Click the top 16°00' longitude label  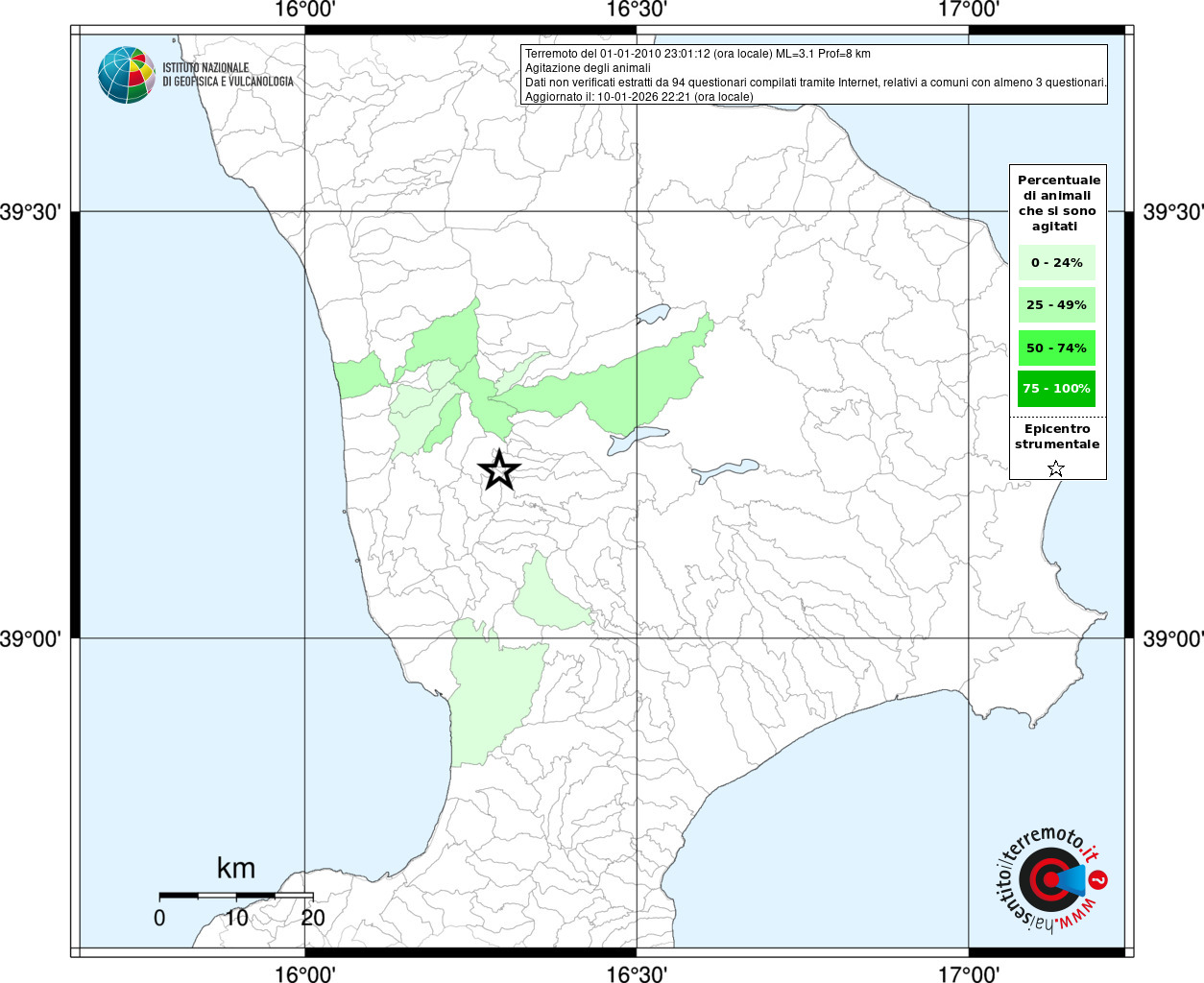(x=304, y=10)
